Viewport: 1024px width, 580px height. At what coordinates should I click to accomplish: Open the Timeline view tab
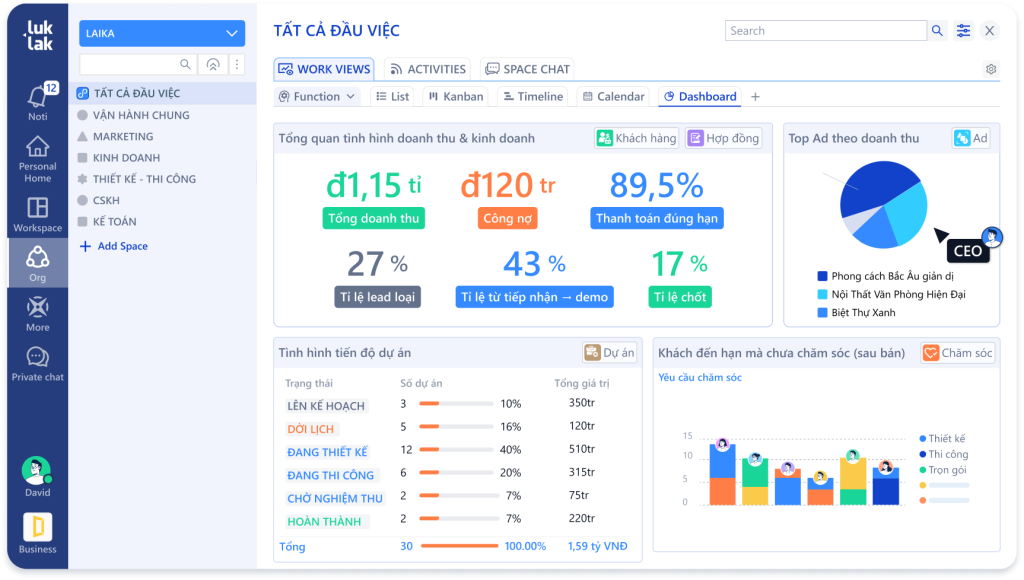coord(531,97)
